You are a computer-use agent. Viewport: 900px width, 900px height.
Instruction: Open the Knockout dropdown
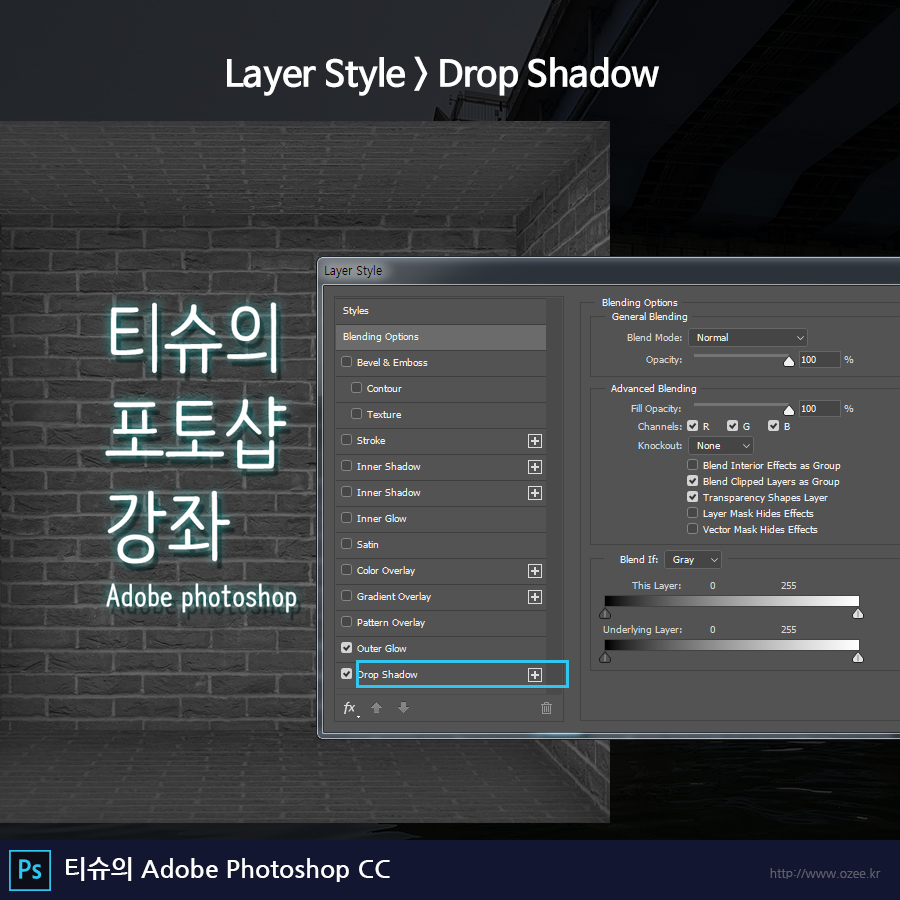pos(721,446)
